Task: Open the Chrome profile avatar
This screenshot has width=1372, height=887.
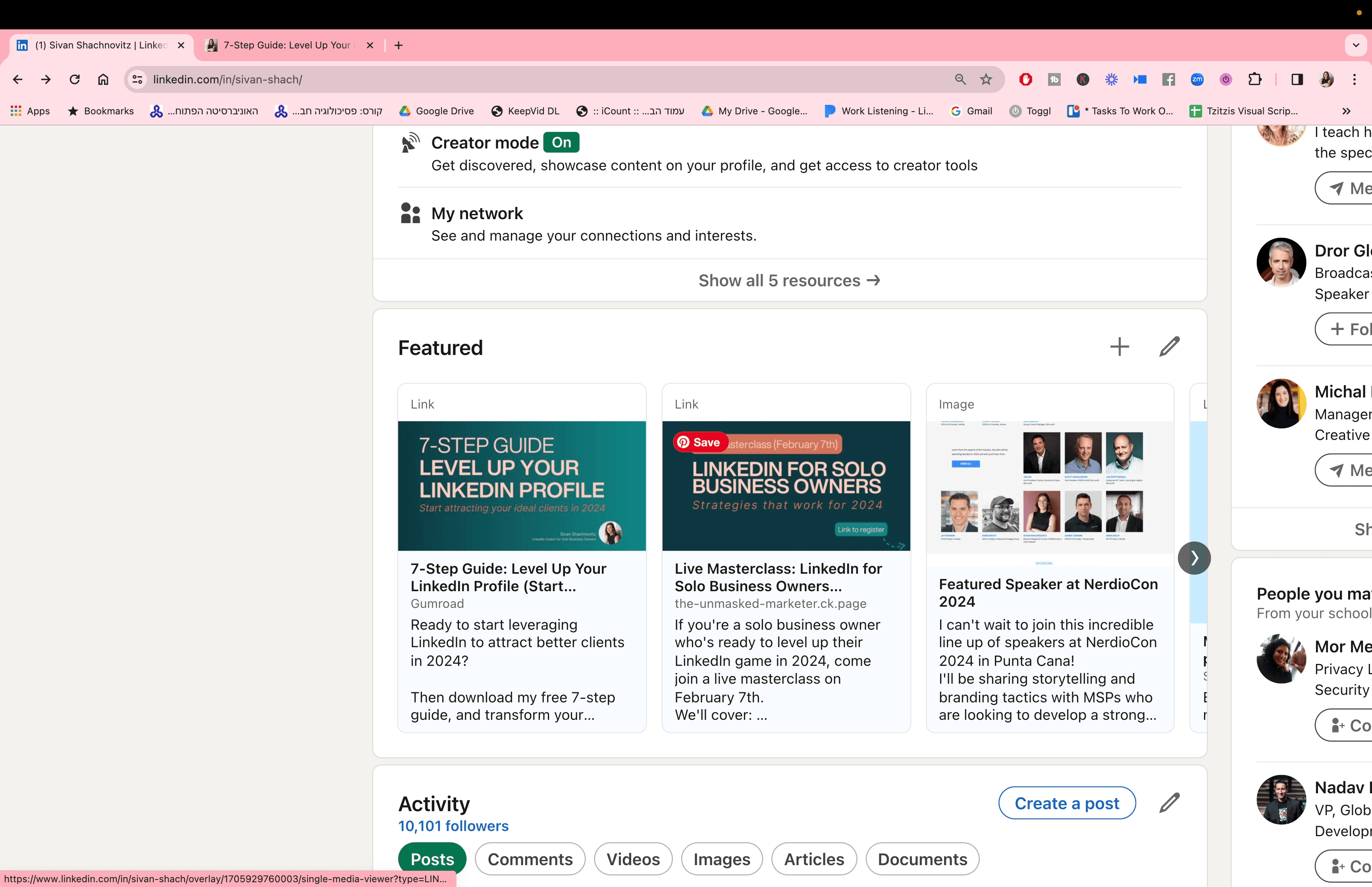Action: pos(1326,79)
